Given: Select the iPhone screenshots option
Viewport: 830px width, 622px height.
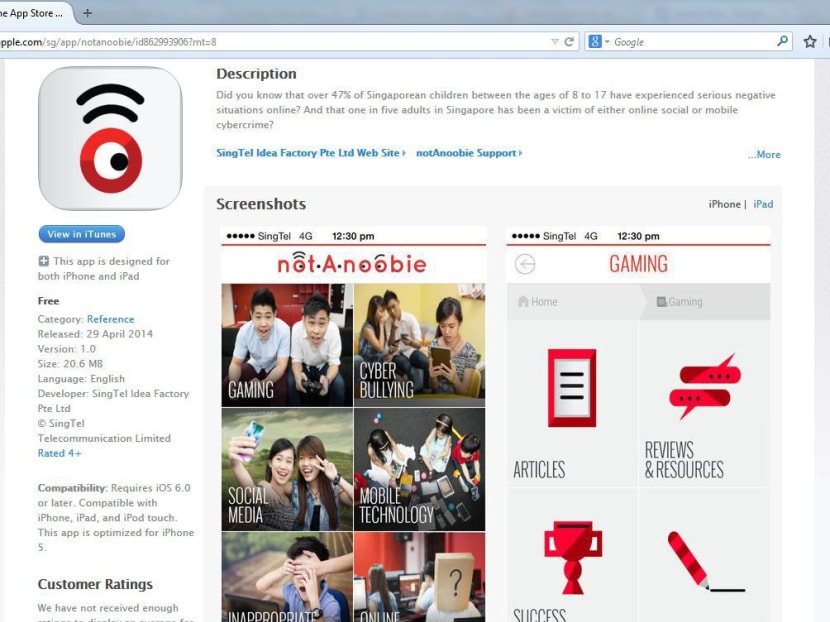Looking at the screenshot, I should (x=723, y=204).
